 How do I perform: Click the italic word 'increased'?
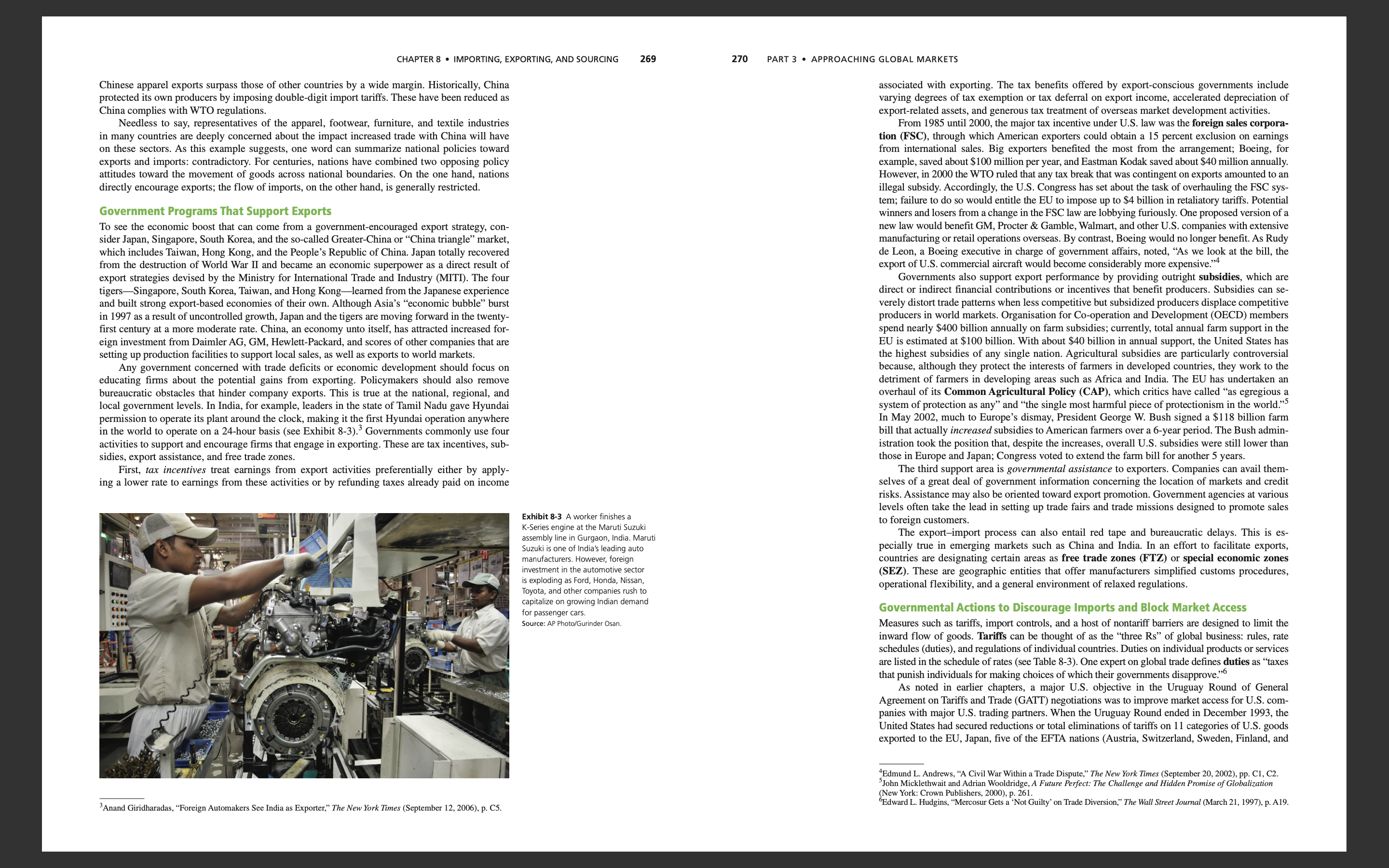tap(970, 430)
